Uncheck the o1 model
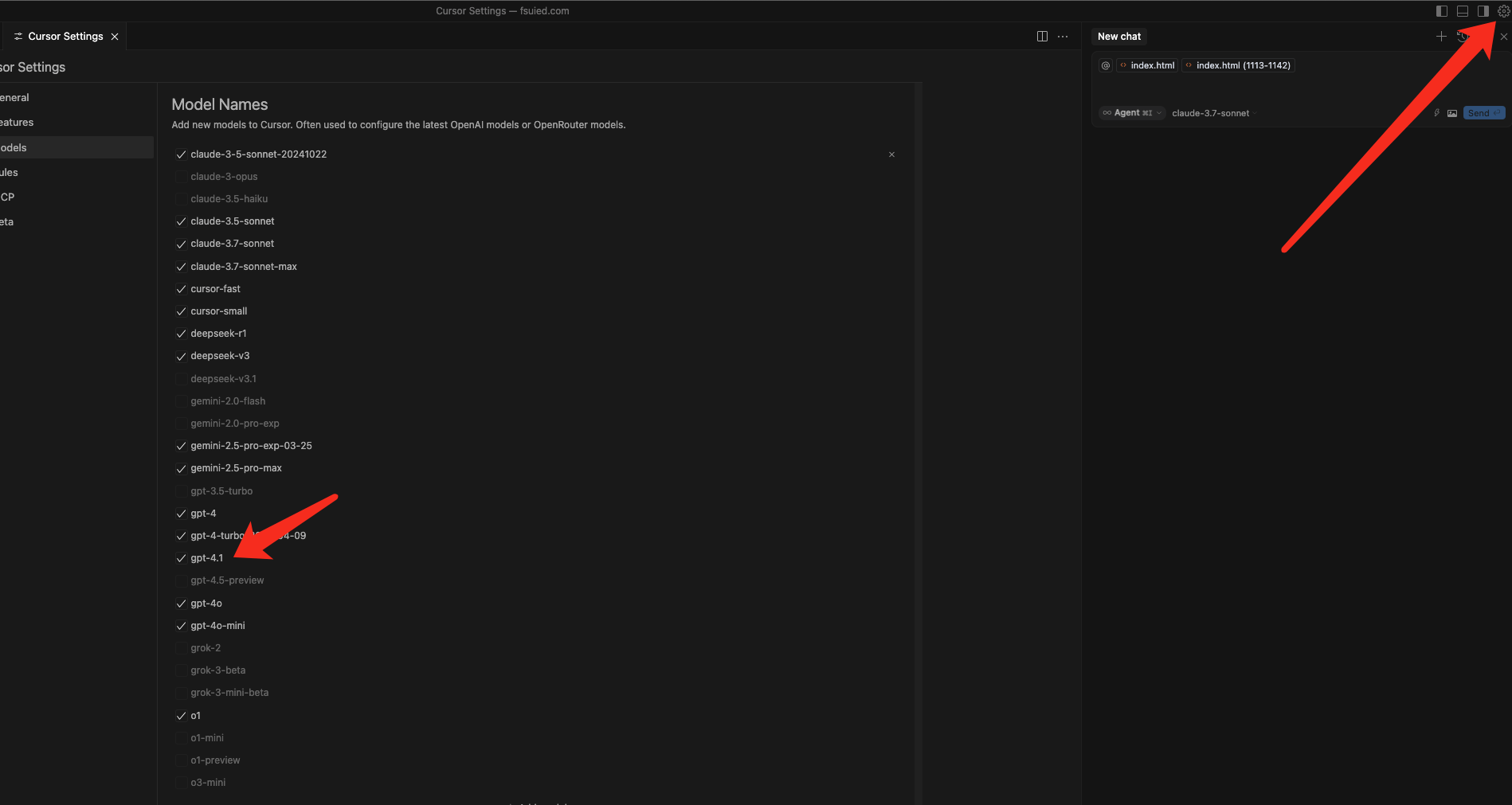Screen dimensions: 1512x805 pos(181,716)
